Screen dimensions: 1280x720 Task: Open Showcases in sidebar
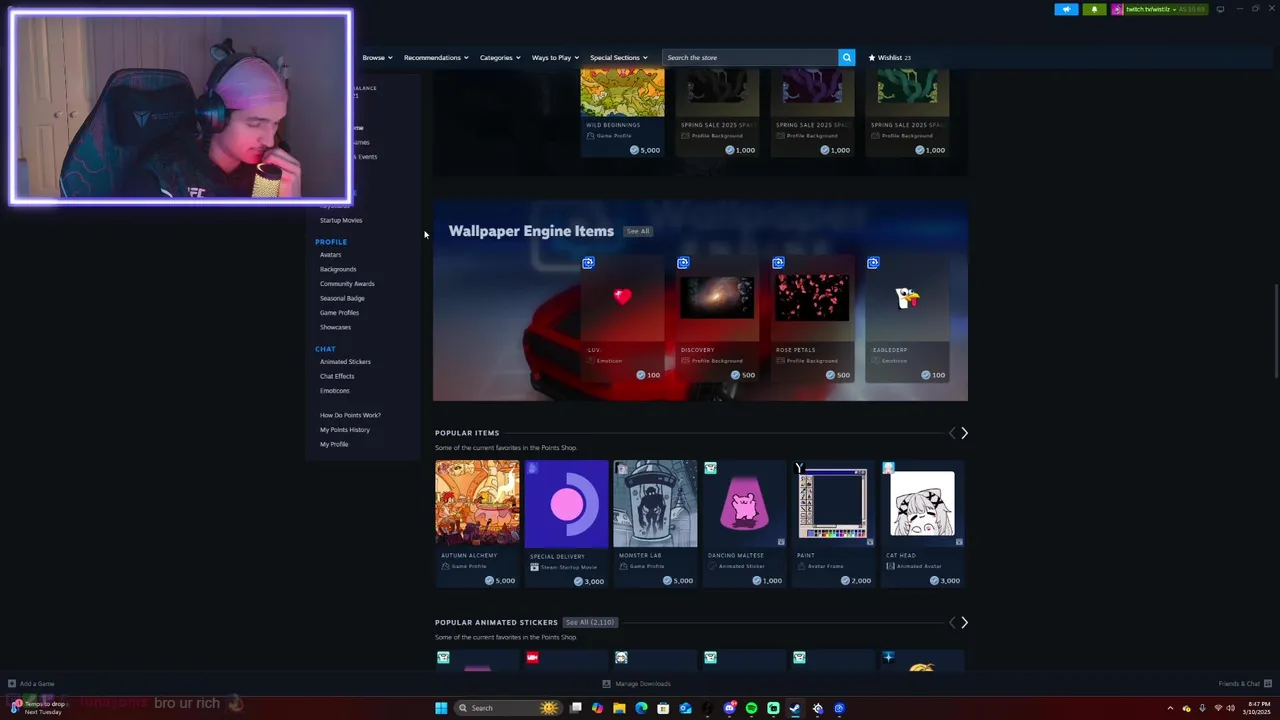tap(335, 327)
